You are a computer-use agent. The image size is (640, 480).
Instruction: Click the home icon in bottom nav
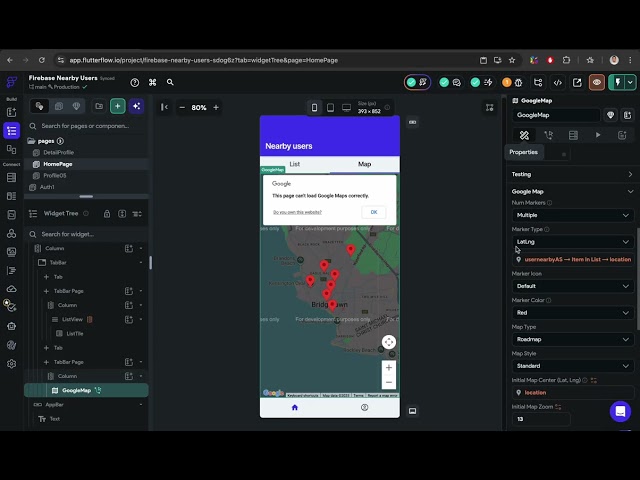(x=295, y=407)
